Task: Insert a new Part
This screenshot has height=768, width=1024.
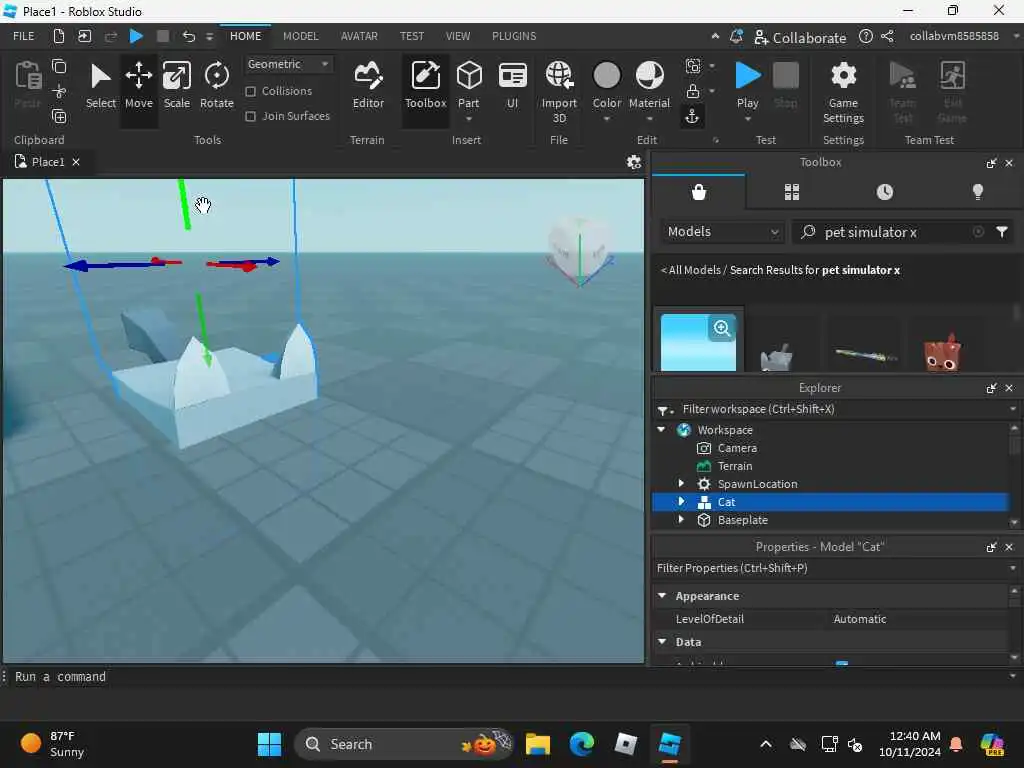Action: (x=469, y=78)
